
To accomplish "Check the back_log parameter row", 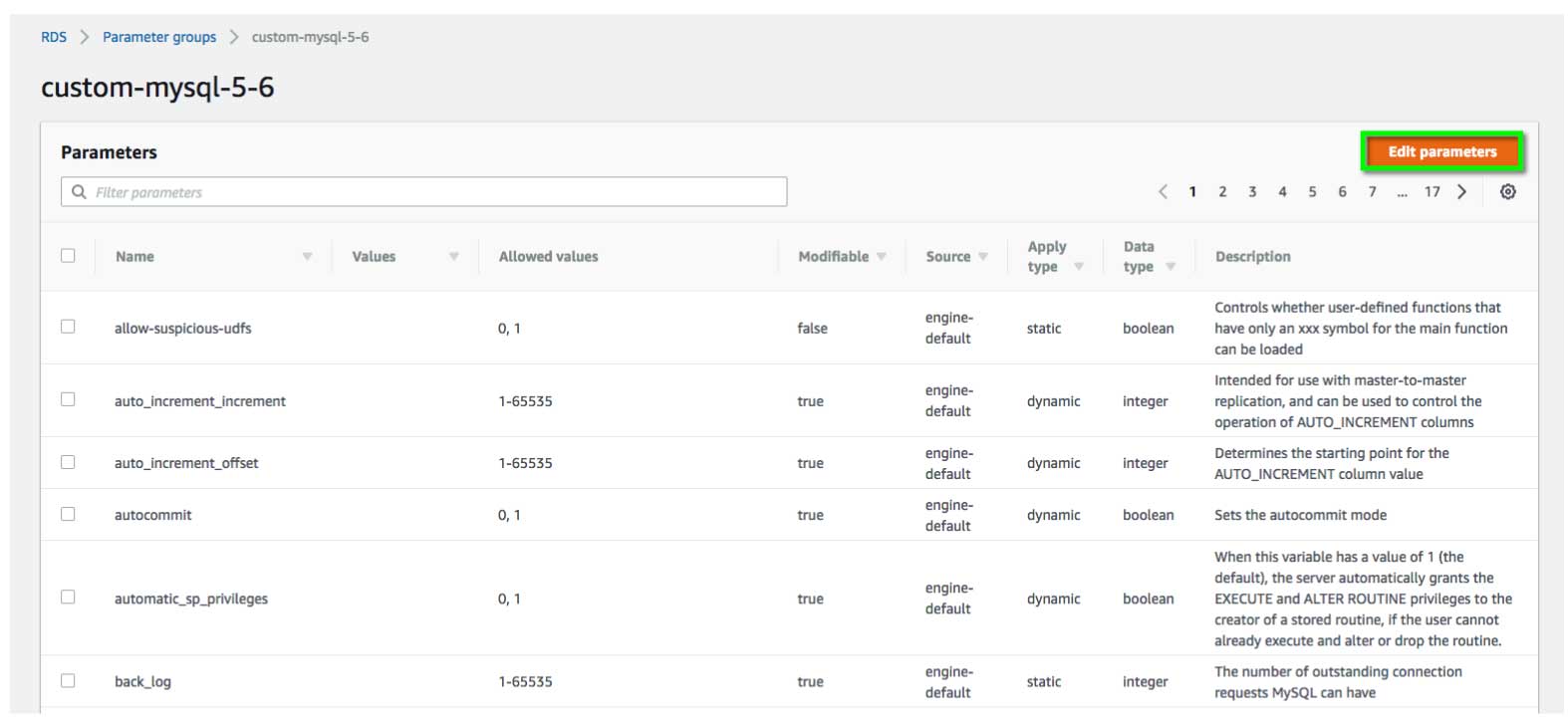I will (68, 681).
